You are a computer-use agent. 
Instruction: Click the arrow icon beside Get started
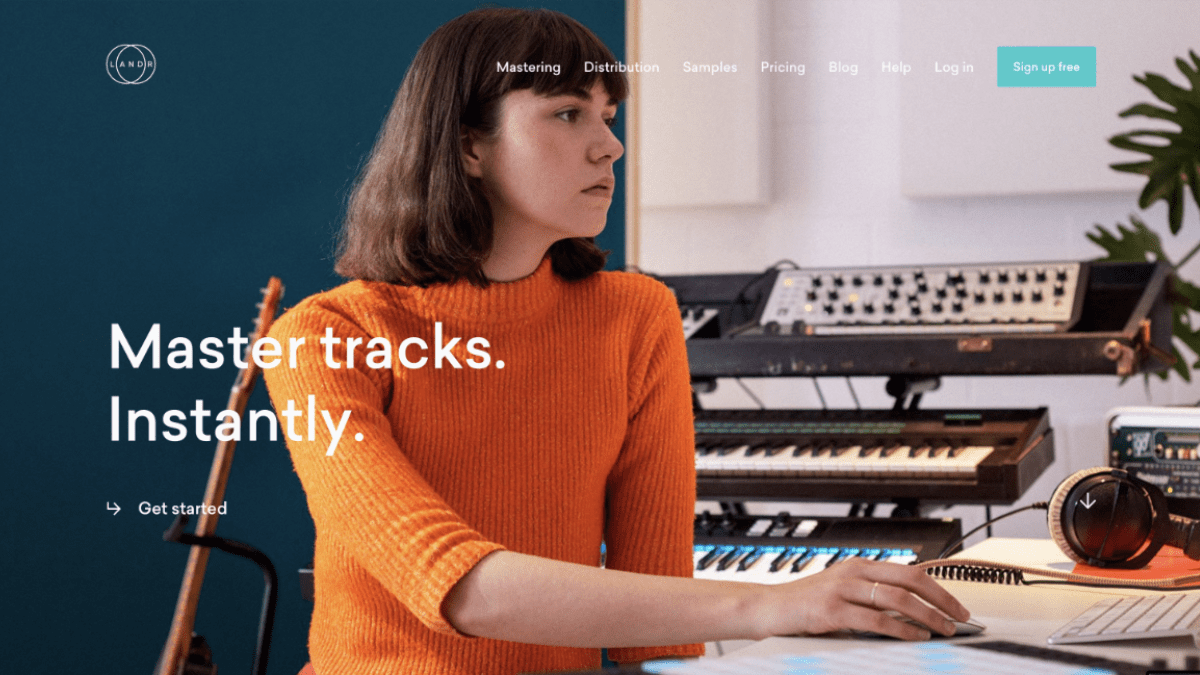[113, 508]
